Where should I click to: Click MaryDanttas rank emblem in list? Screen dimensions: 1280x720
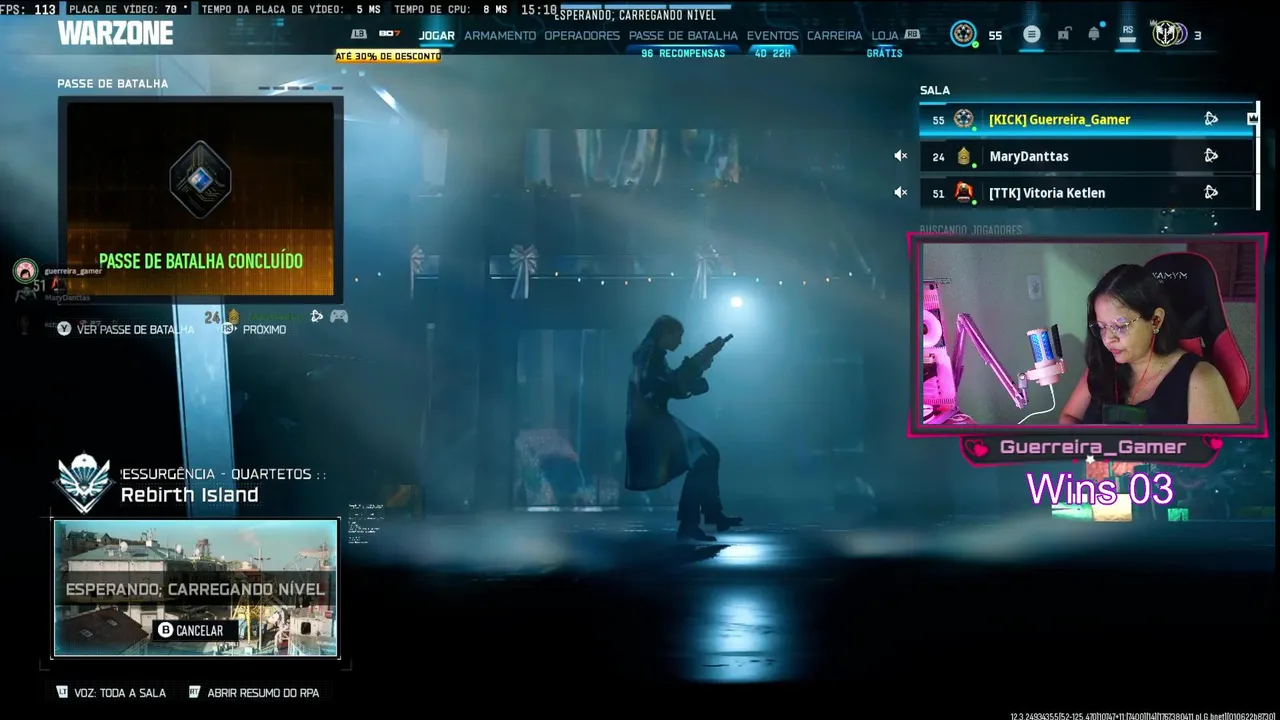[964, 156]
